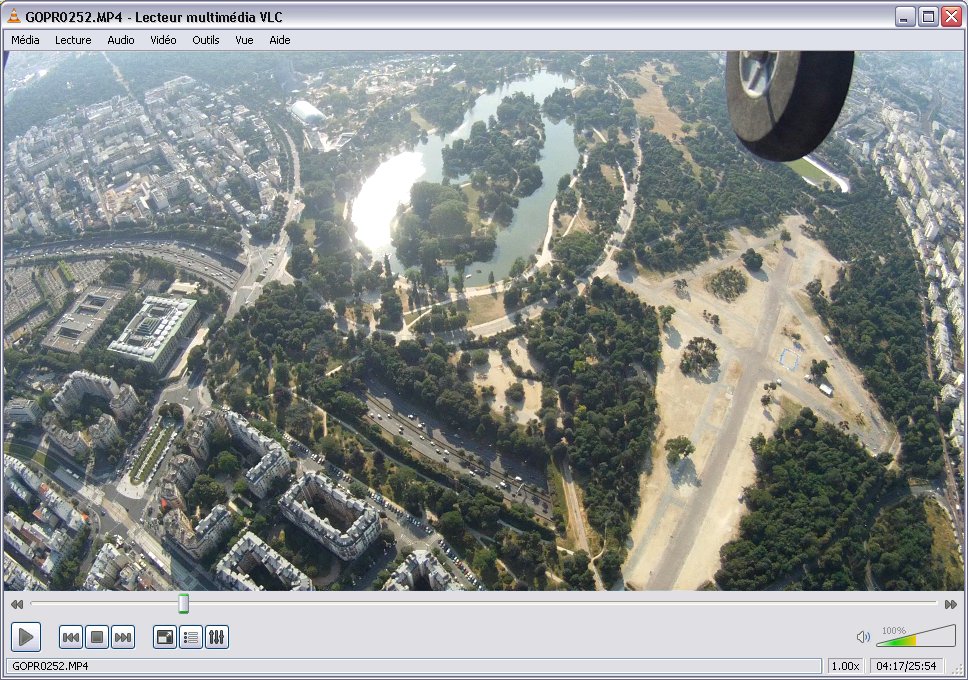This screenshot has width=968, height=680.
Task: Open the Outils menu
Action: click(206, 40)
